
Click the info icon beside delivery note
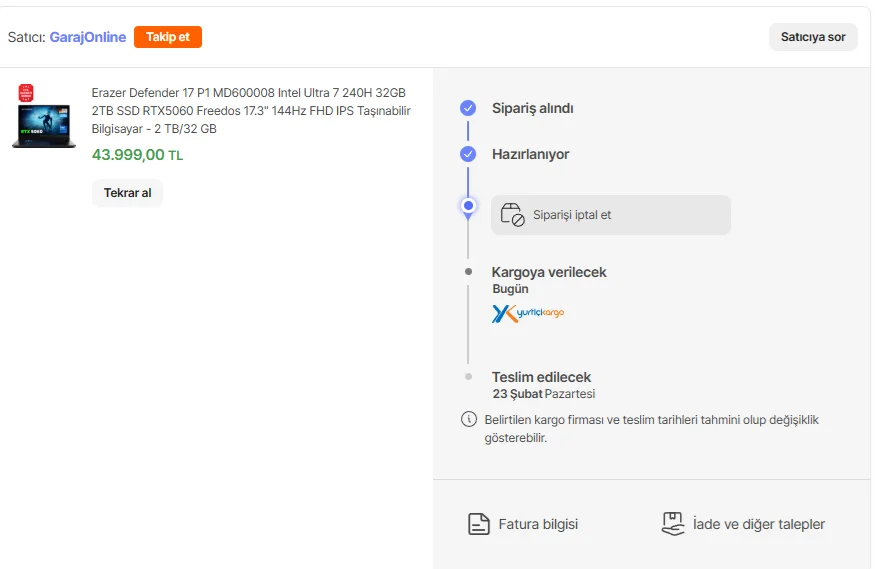pos(468,419)
